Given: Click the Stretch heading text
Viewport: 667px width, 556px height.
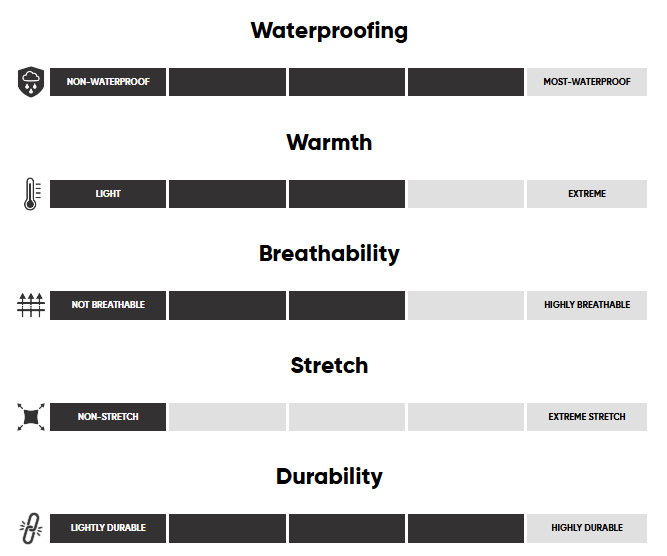Looking at the screenshot, I should [x=329, y=366].
